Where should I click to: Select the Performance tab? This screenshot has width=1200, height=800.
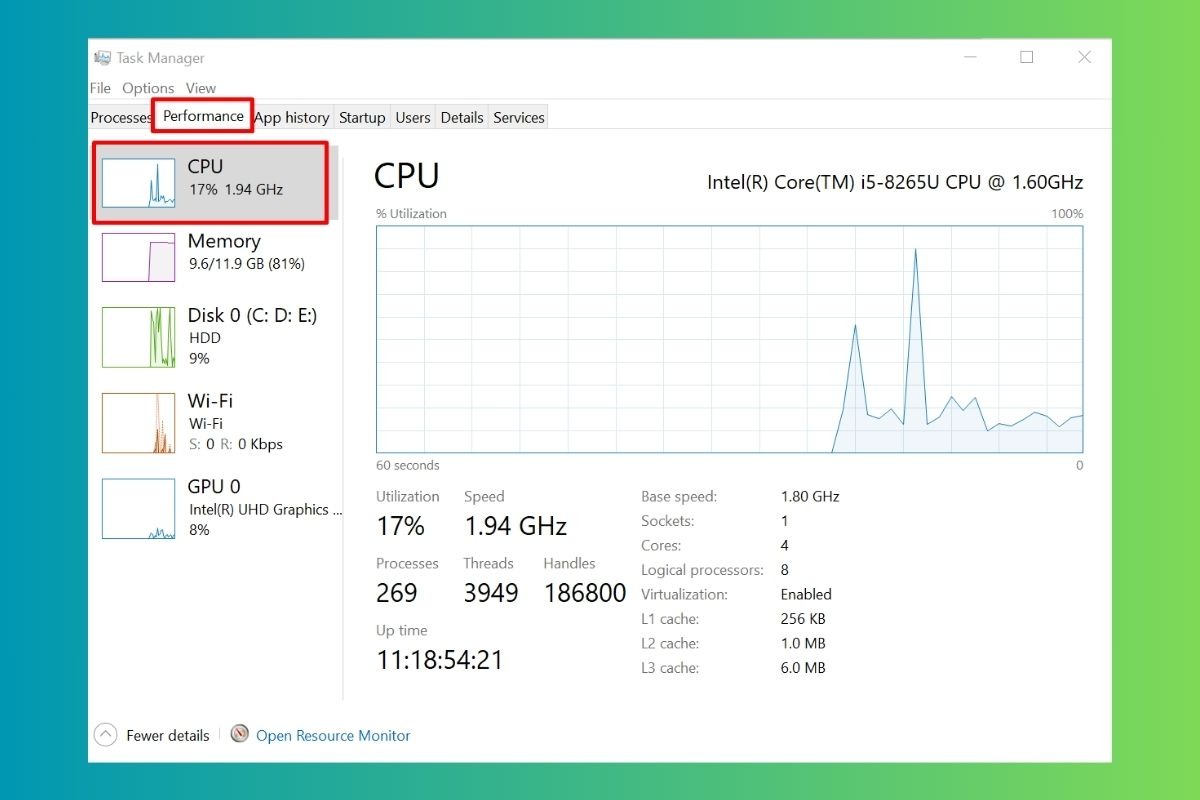pos(203,116)
